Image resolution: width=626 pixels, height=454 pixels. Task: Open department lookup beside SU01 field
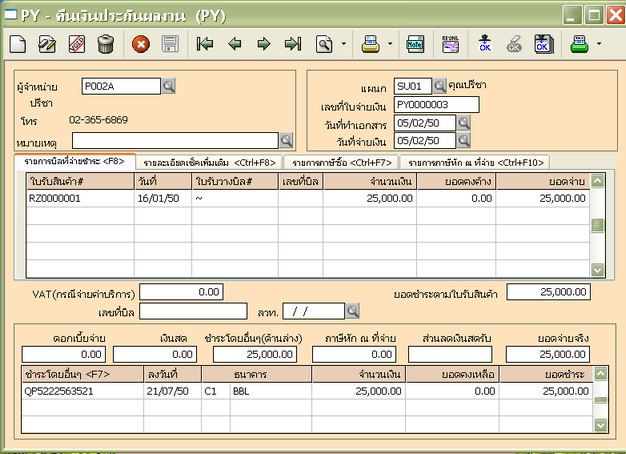point(441,86)
